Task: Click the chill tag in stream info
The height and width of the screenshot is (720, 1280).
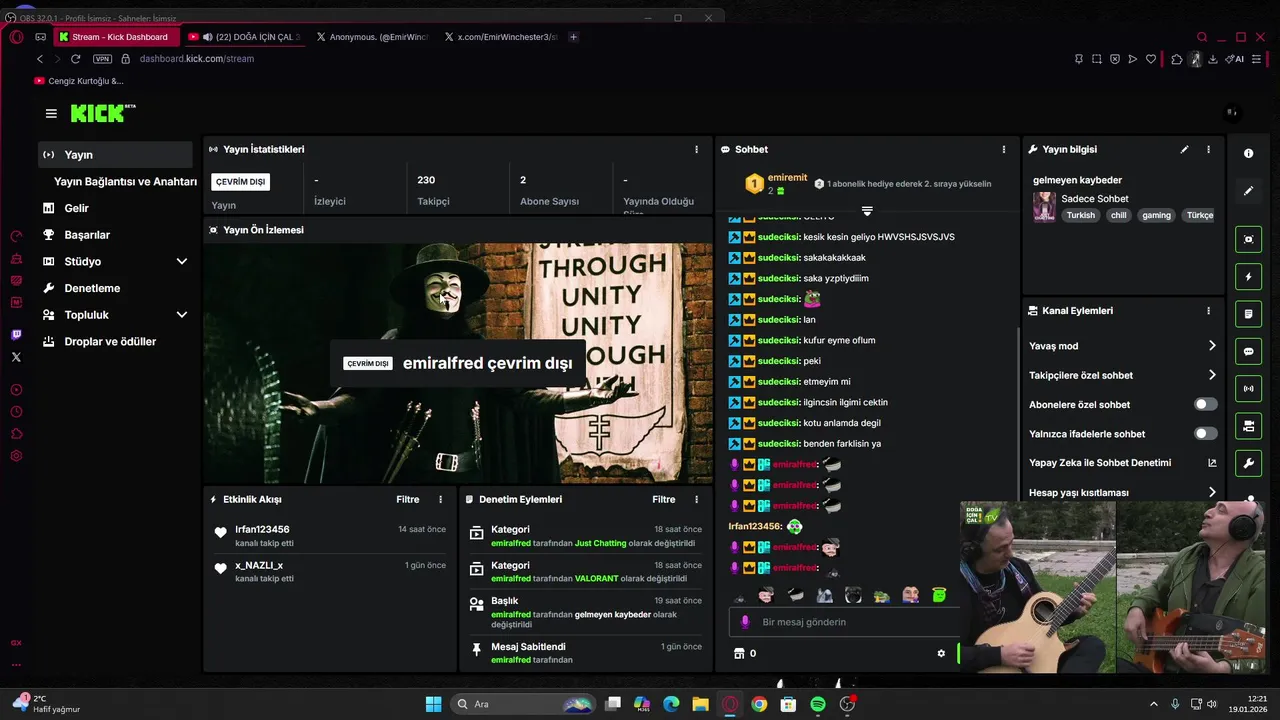Action: coord(1118,215)
